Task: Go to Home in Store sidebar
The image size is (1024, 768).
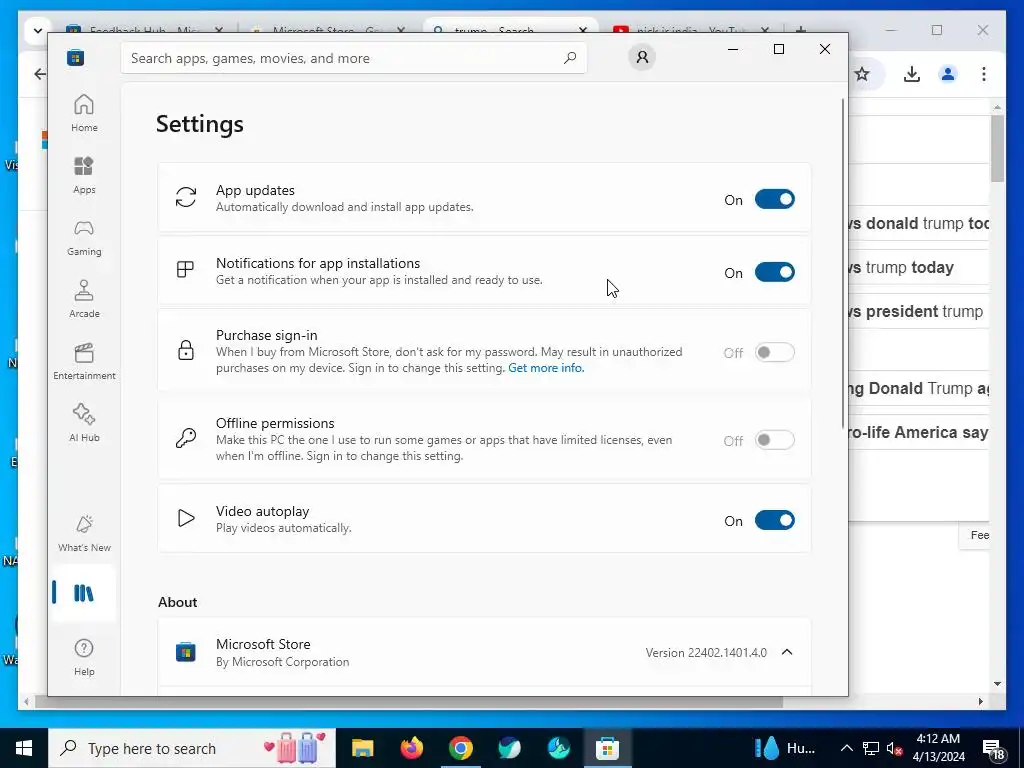Action: tap(84, 113)
